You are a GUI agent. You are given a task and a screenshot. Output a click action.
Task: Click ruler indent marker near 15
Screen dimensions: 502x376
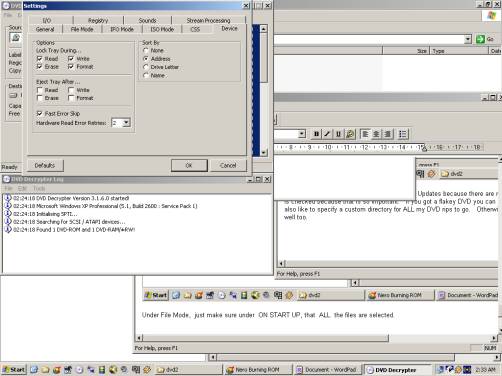coord(424,148)
